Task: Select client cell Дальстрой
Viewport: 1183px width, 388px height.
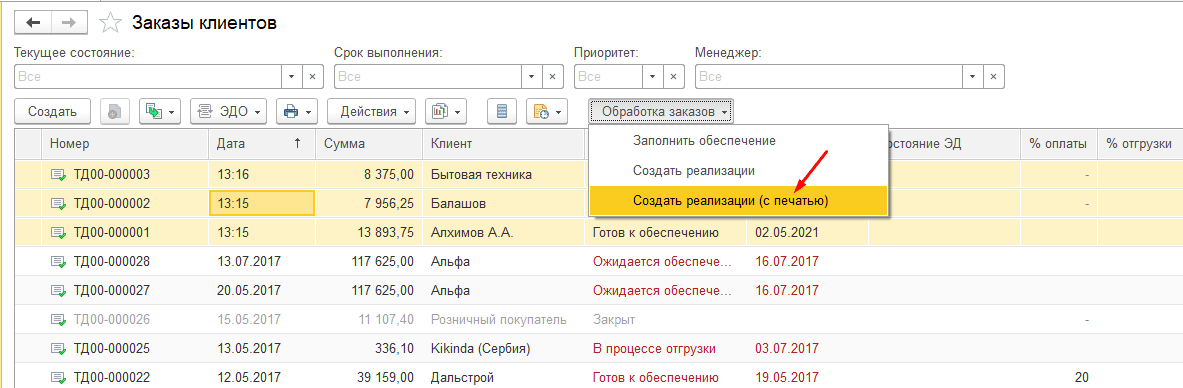Action: [x=503, y=377]
